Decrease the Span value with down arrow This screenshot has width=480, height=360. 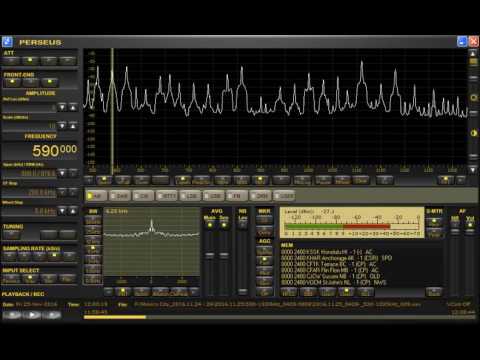(62, 173)
